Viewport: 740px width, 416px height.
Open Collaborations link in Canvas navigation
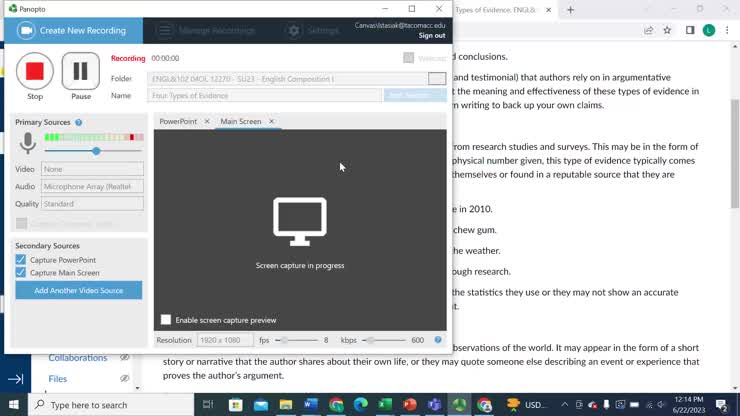pos(78,358)
